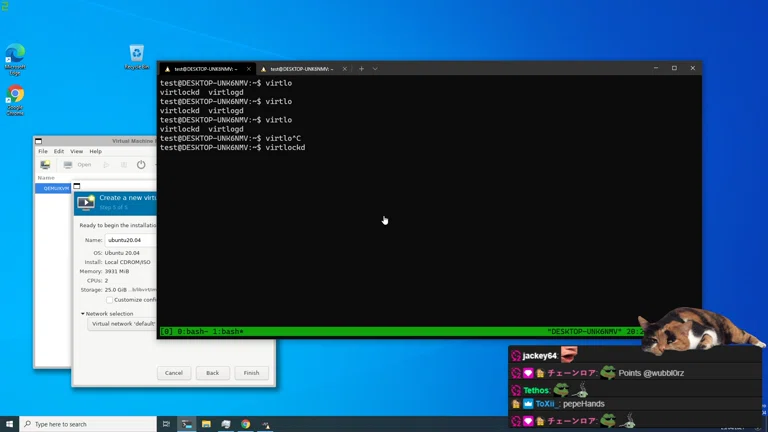768x432 pixels.
Task: Open Microsoft Edge desktop shortcut
Action: click(x=15, y=59)
